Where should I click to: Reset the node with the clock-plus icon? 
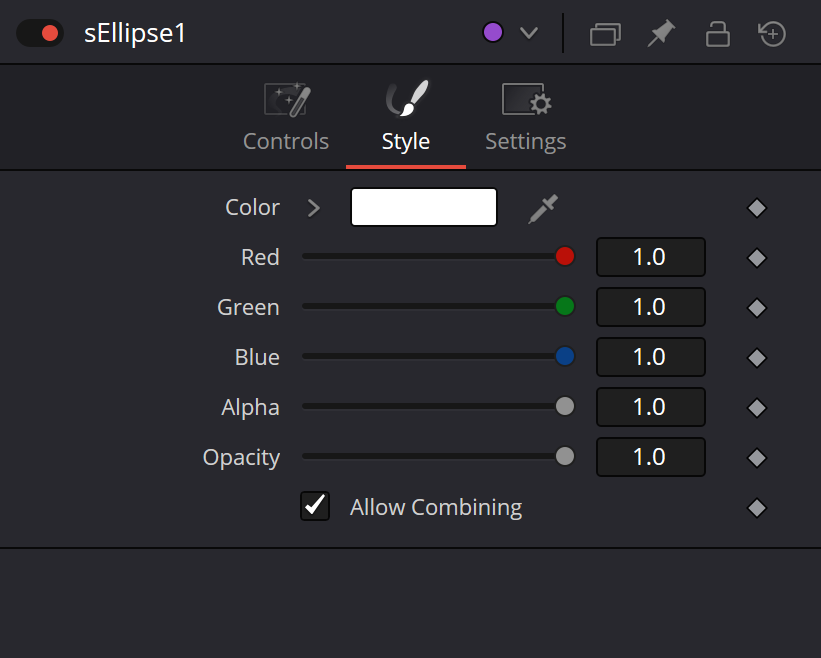772,34
